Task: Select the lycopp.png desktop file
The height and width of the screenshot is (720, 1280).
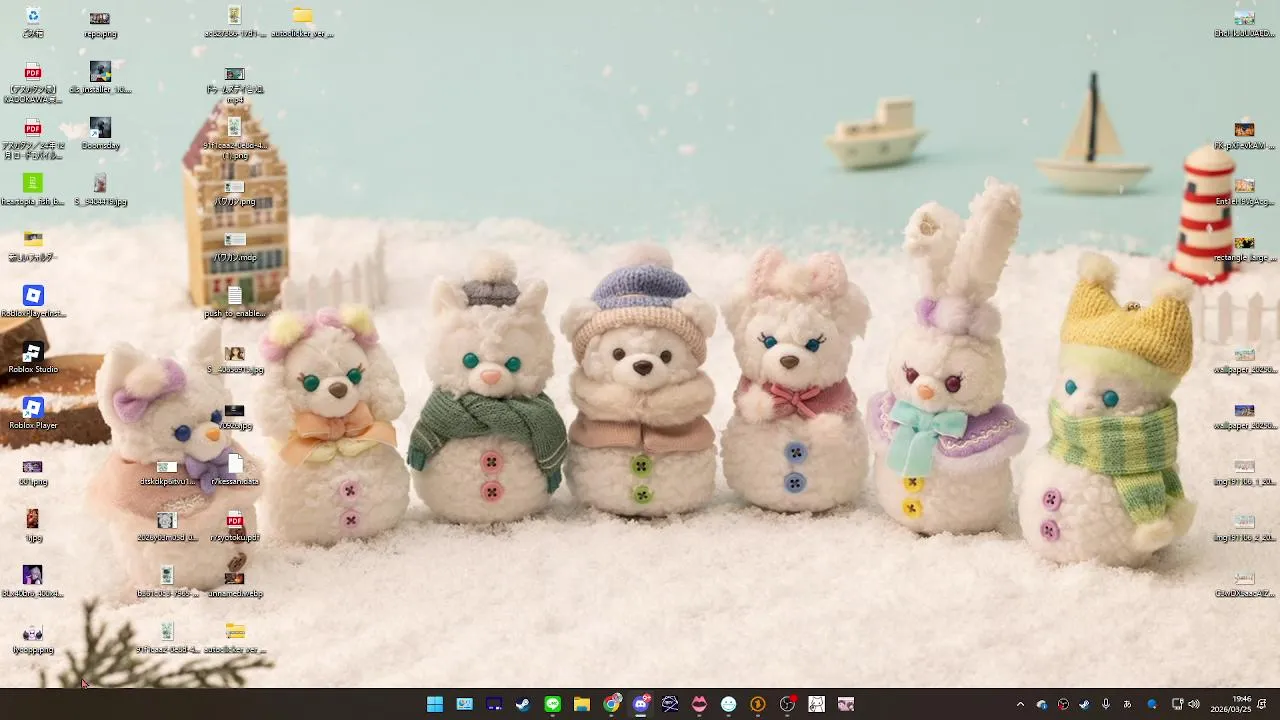Action: [x=33, y=639]
